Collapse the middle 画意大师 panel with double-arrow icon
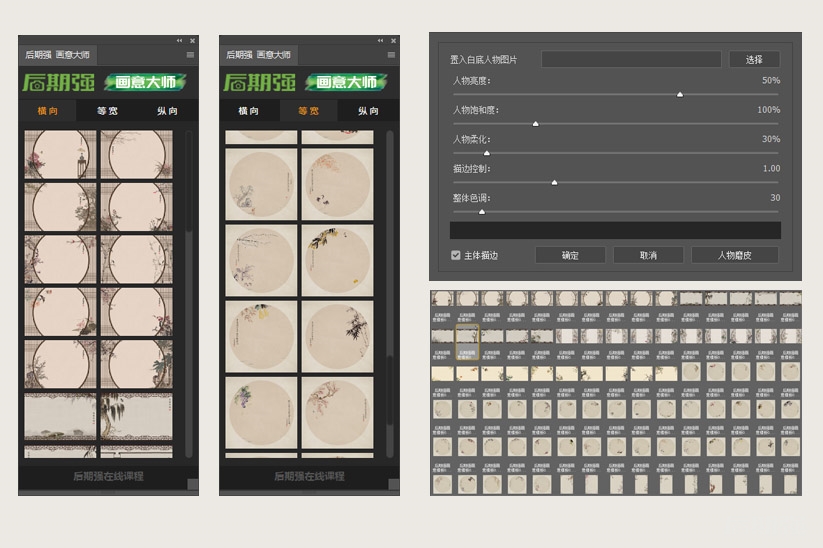823x548 pixels. tap(381, 40)
